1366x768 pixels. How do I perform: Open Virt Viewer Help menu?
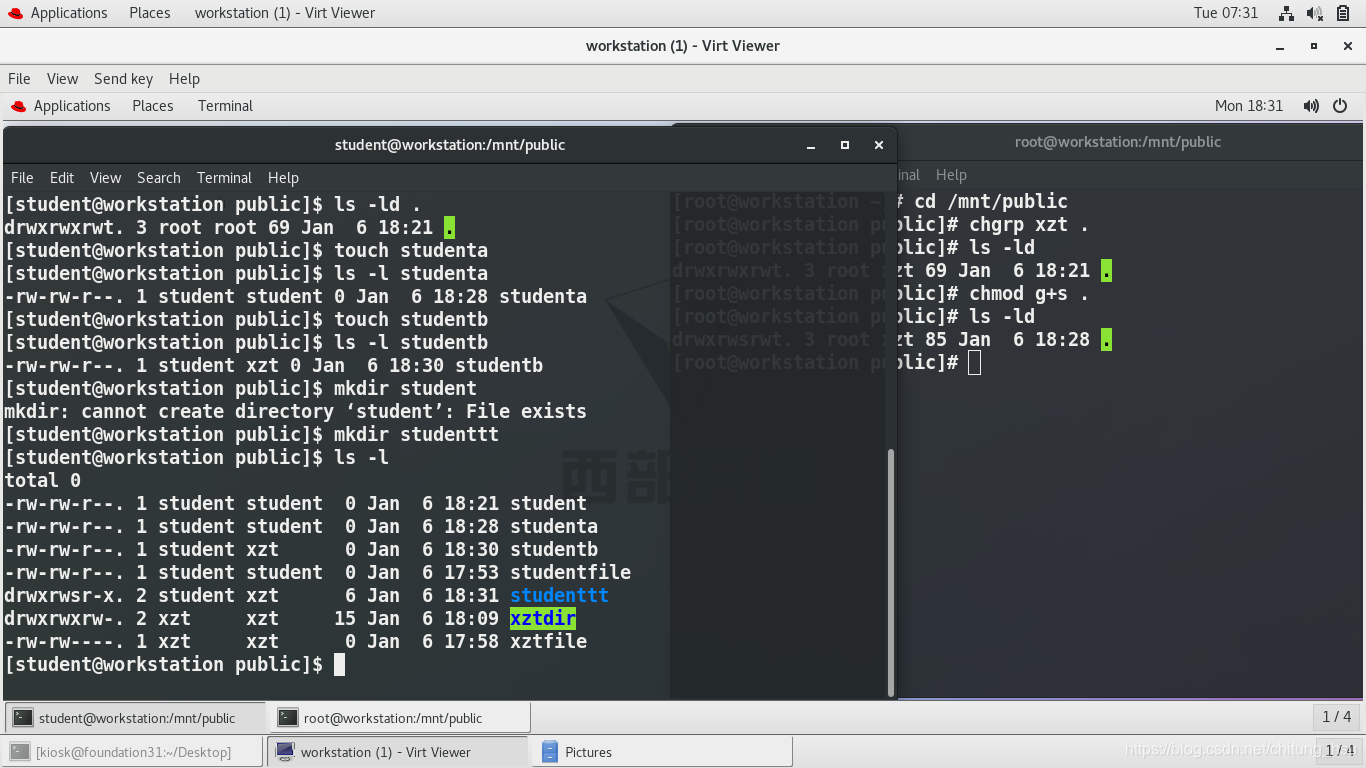pyautogui.click(x=184, y=78)
